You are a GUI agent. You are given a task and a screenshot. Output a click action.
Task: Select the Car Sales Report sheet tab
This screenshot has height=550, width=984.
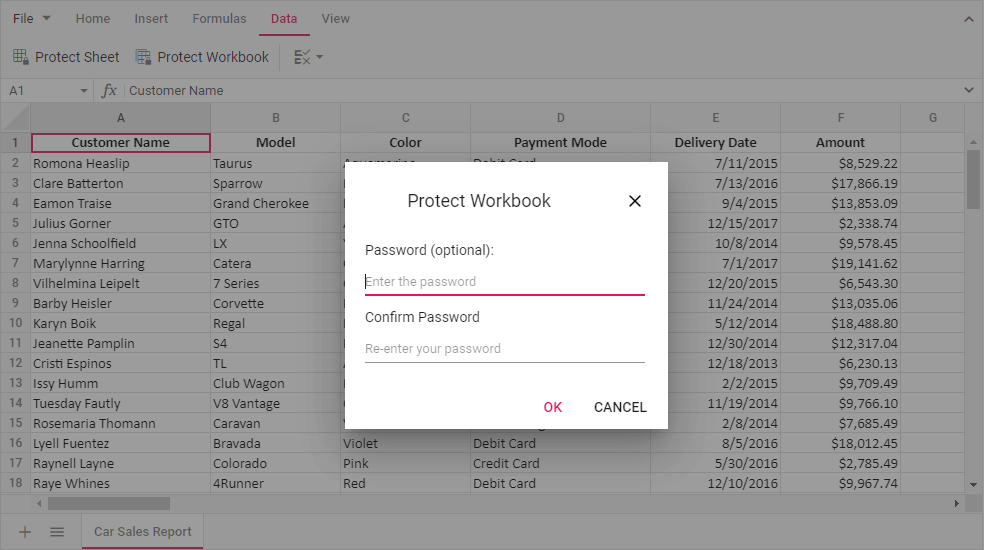143,532
